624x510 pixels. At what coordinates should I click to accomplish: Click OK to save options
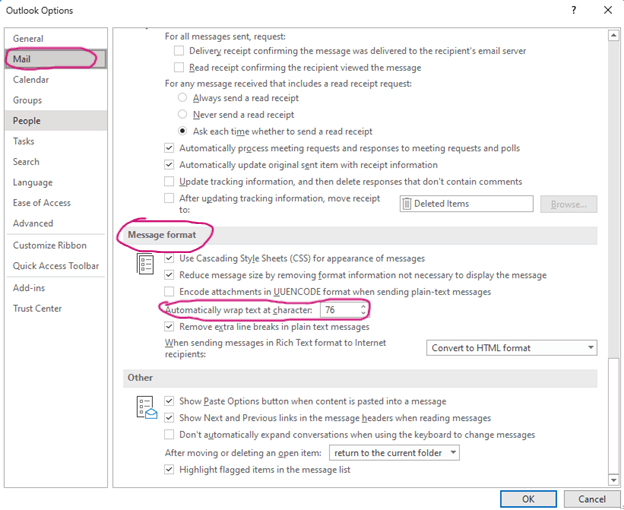[528, 499]
